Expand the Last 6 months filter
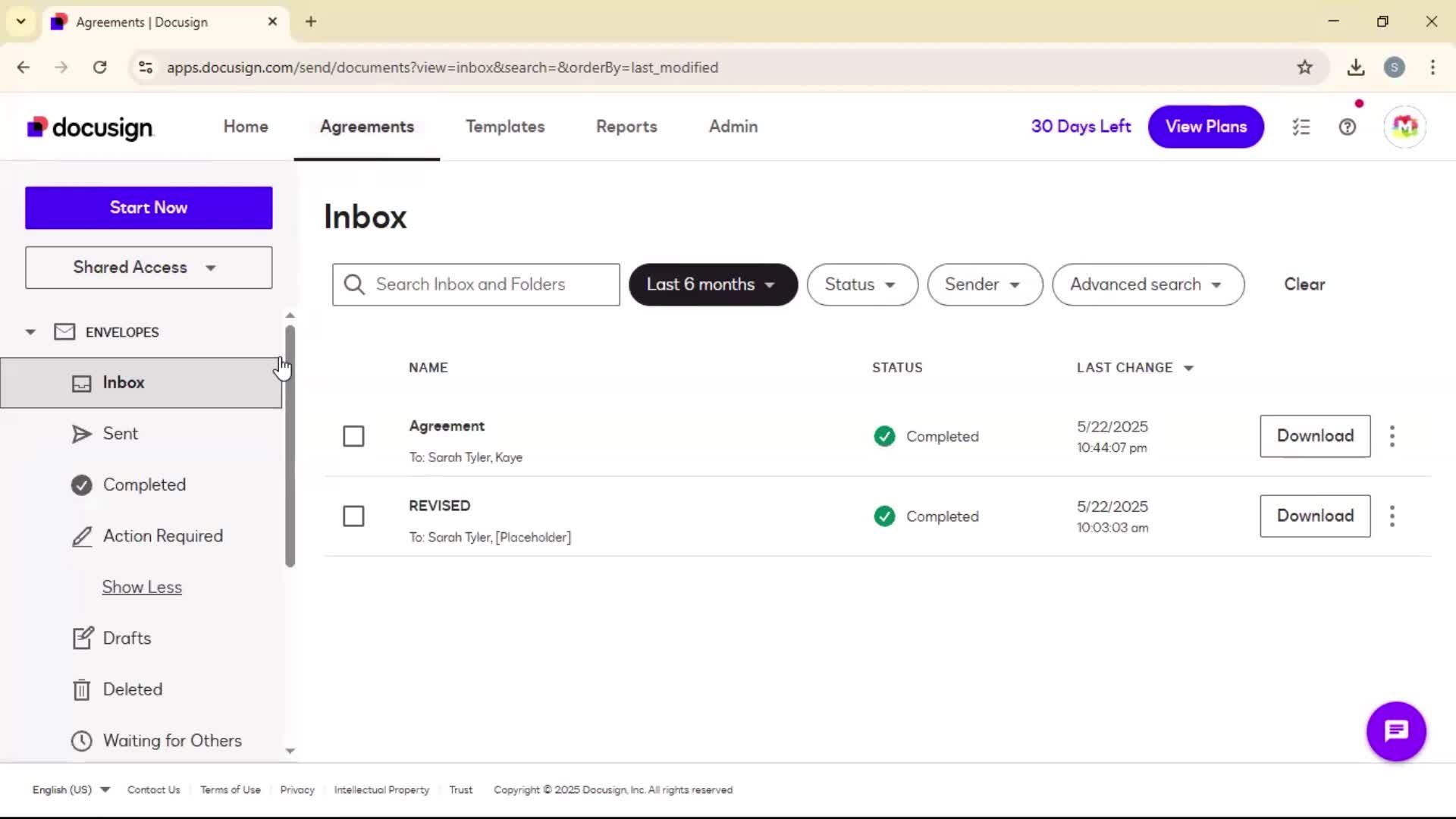This screenshot has width=1456, height=819. [713, 284]
